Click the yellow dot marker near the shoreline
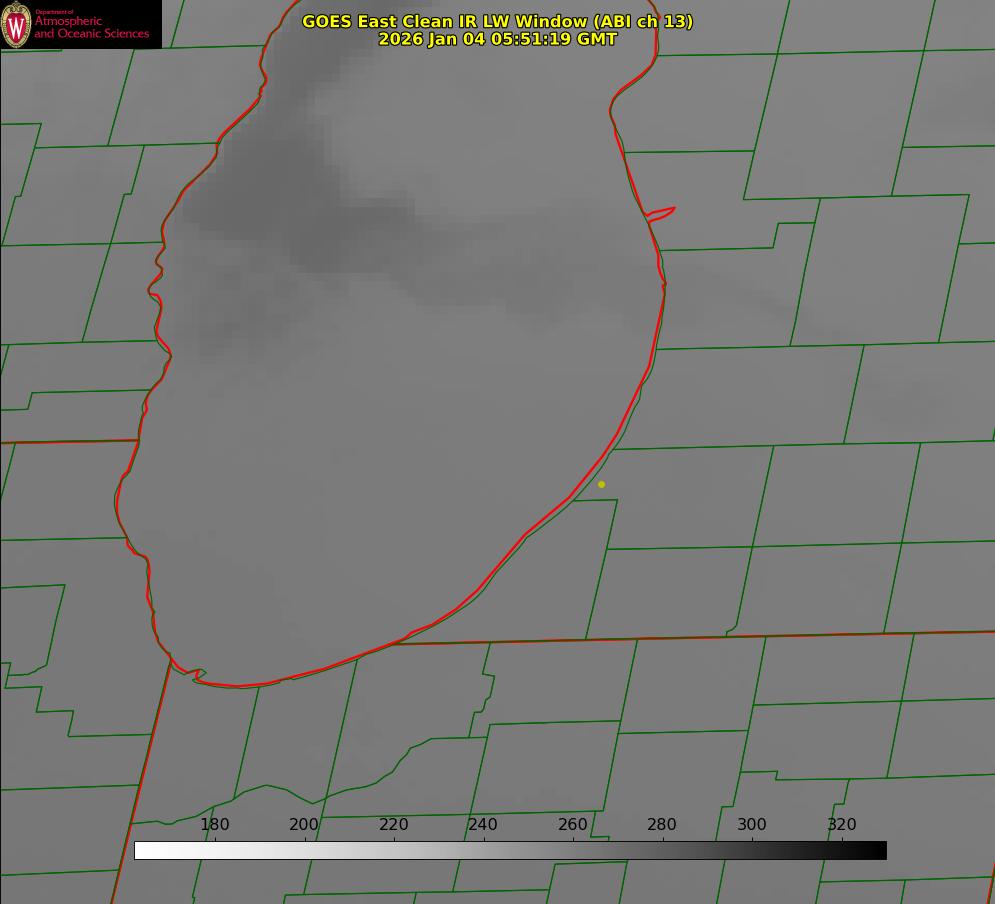The width and height of the screenshot is (995, 904). click(601, 484)
